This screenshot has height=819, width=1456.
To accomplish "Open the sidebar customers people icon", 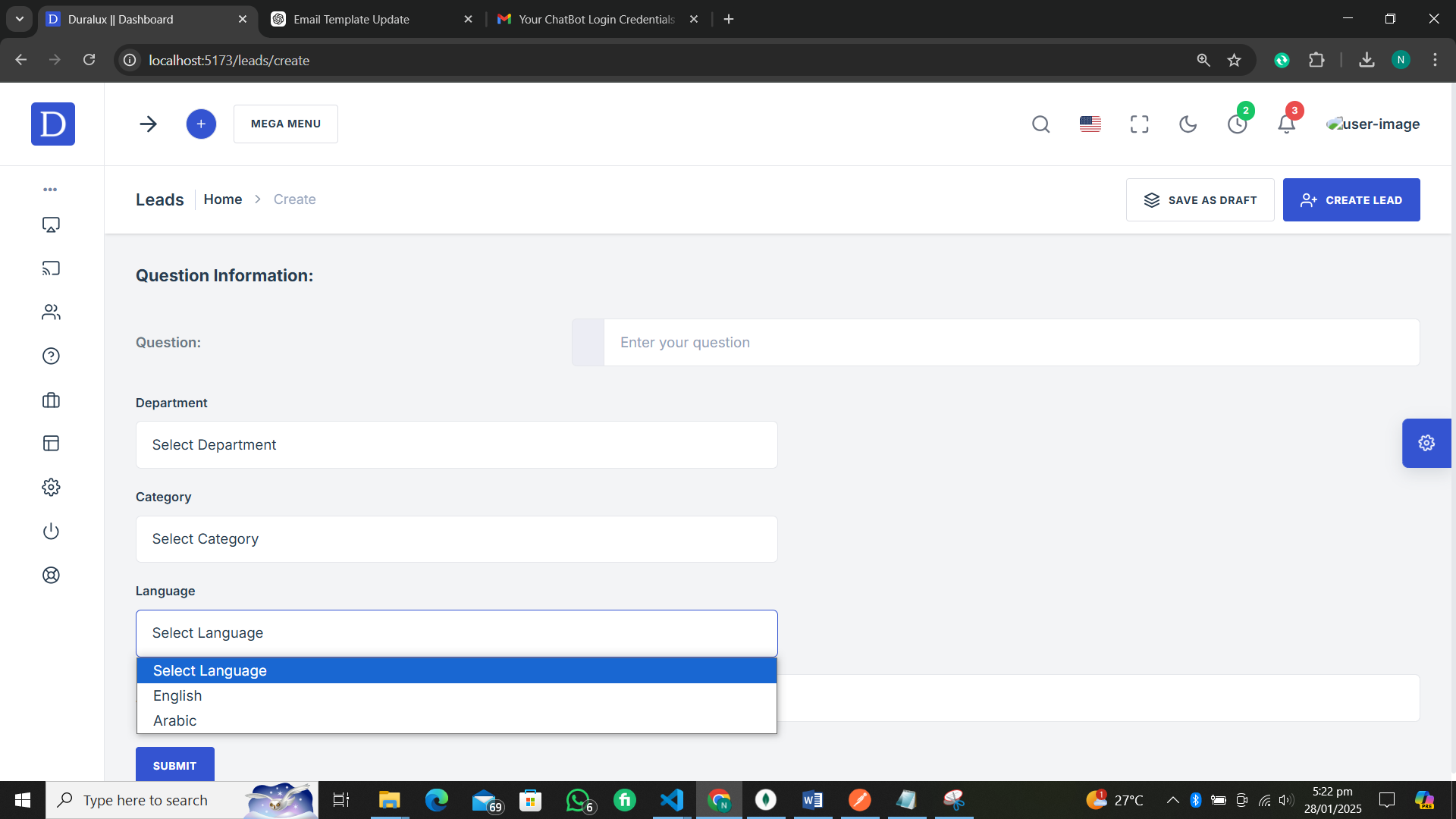I will click(x=51, y=312).
